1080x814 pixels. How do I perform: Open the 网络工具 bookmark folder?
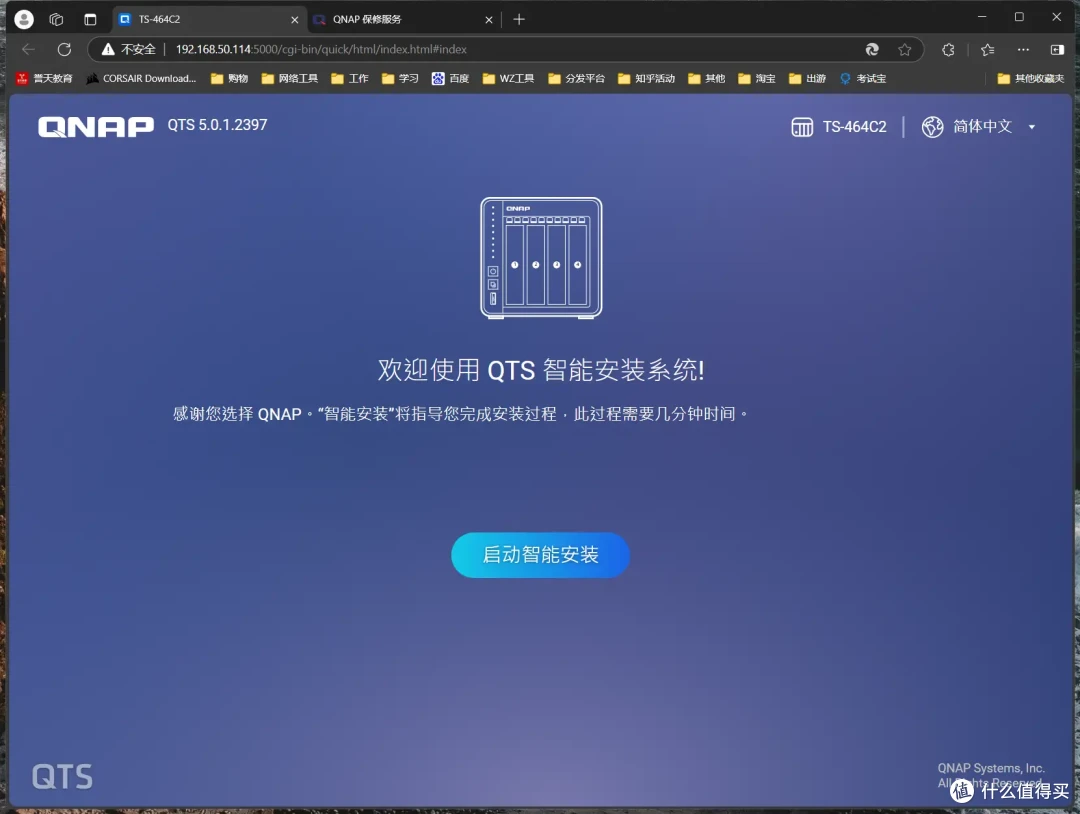pos(289,79)
